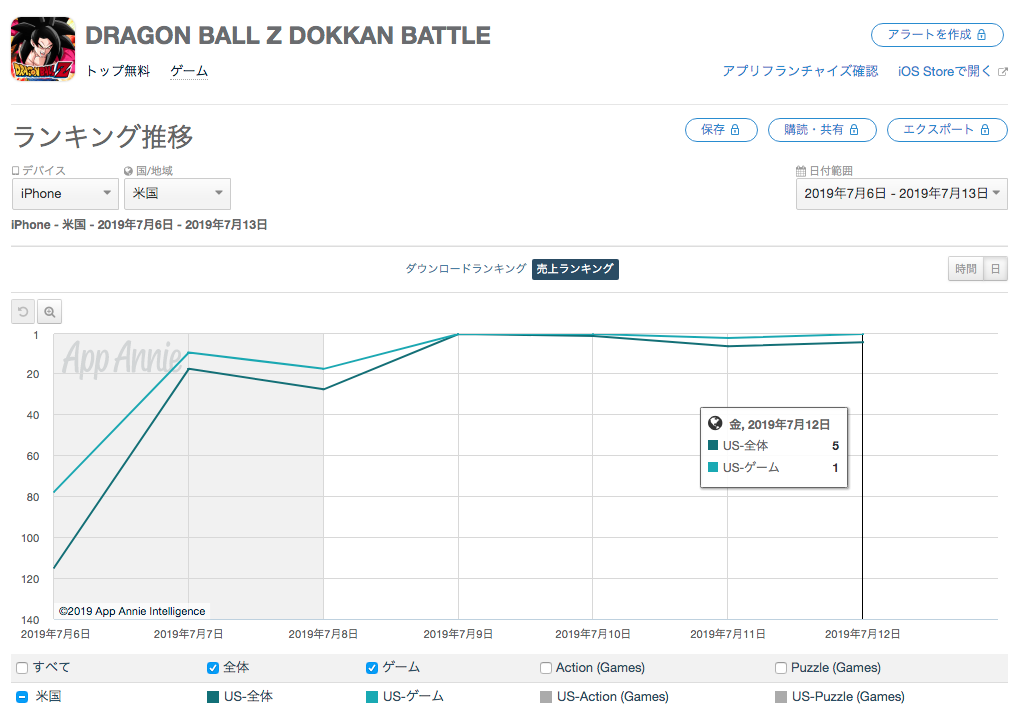Open アプリフランチャイズ確認 link
This screenshot has width=1015, height=713.
(x=800, y=71)
